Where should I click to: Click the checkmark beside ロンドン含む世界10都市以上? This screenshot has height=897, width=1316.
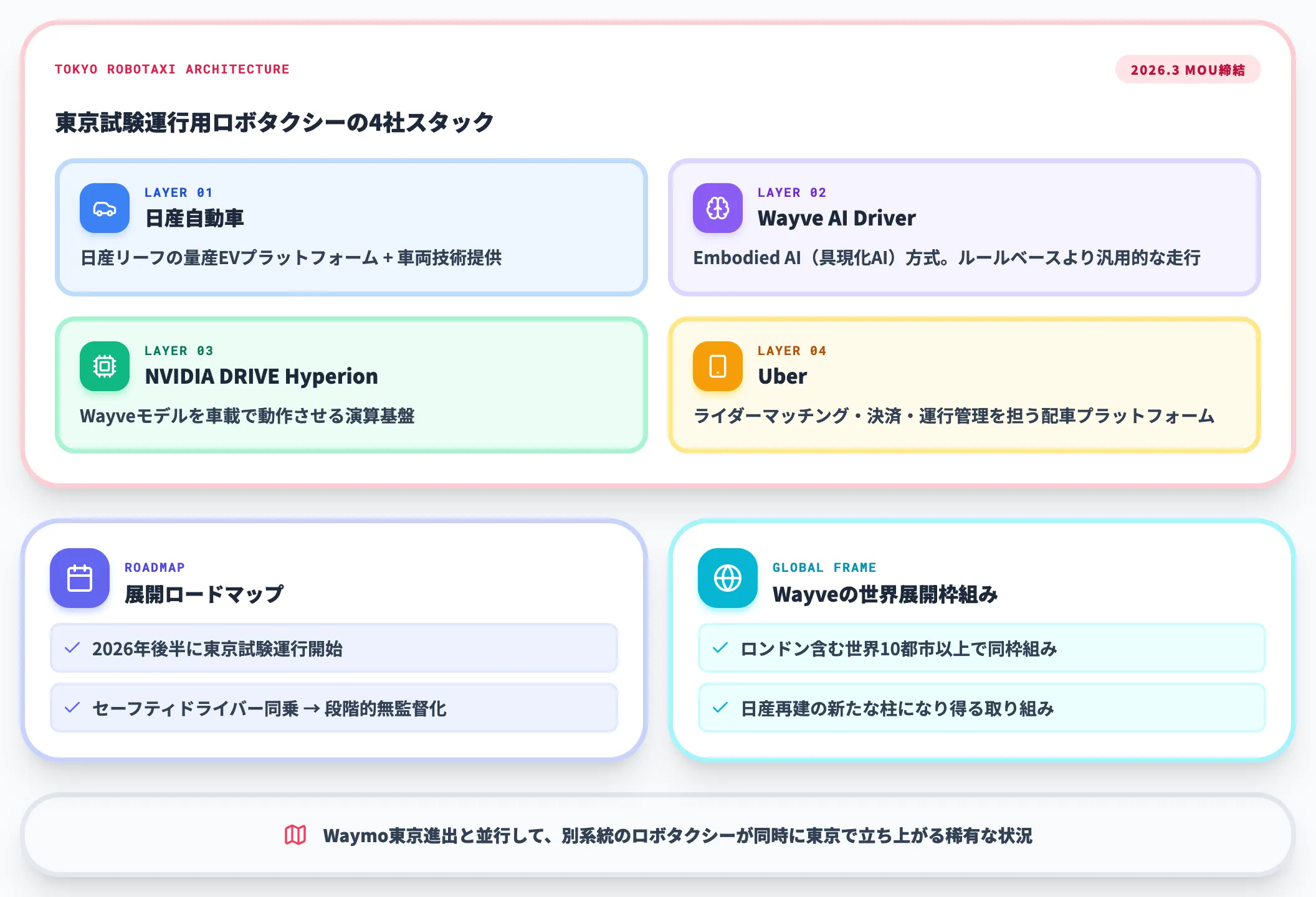(720, 648)
